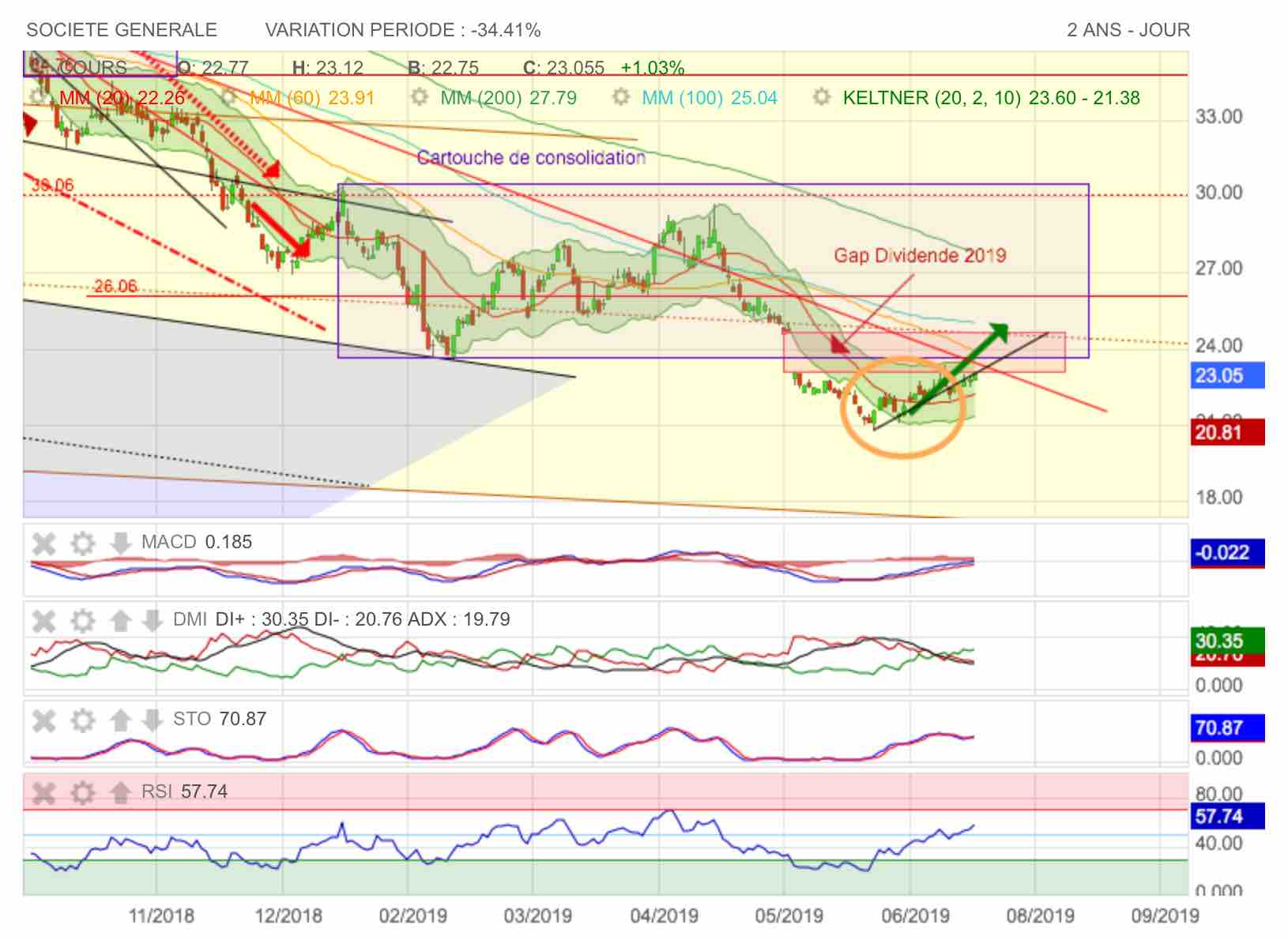Click the MM (60) 23.91 label
The height and width of the screenshot is (940, 1288).
pyautogui.click(x=312, y=98)
